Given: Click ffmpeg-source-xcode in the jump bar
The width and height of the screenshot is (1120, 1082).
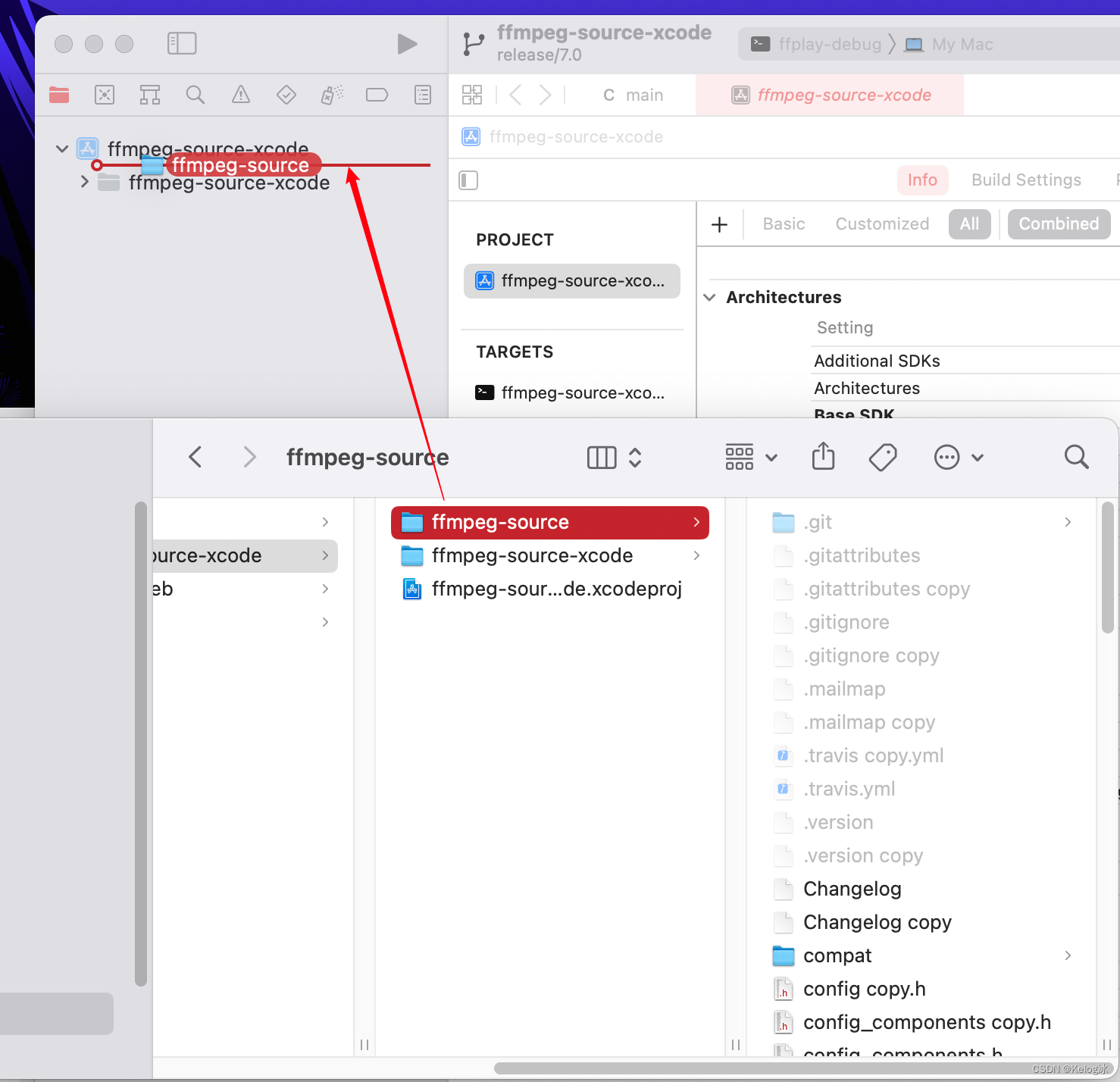Looking at the screenshot, I should pos(562,136).
